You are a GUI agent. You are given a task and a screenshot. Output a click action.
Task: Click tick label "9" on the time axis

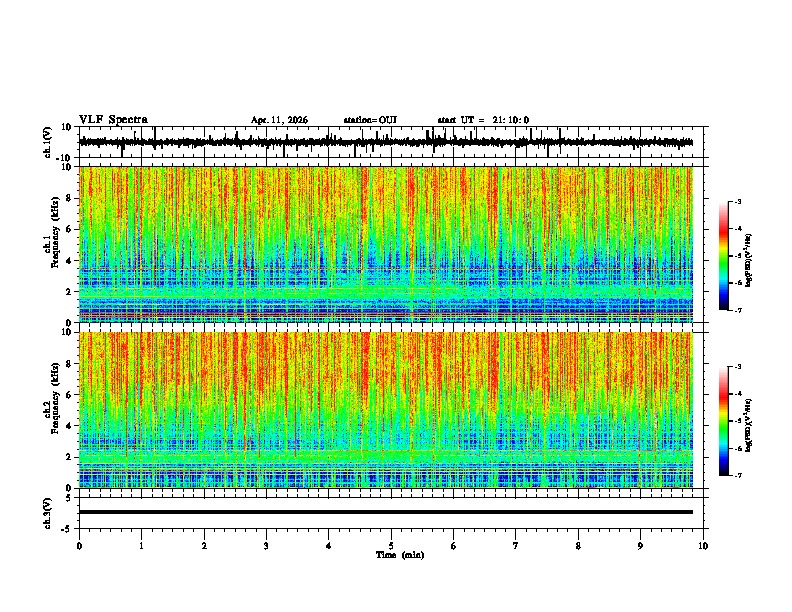tap(640, 546)
